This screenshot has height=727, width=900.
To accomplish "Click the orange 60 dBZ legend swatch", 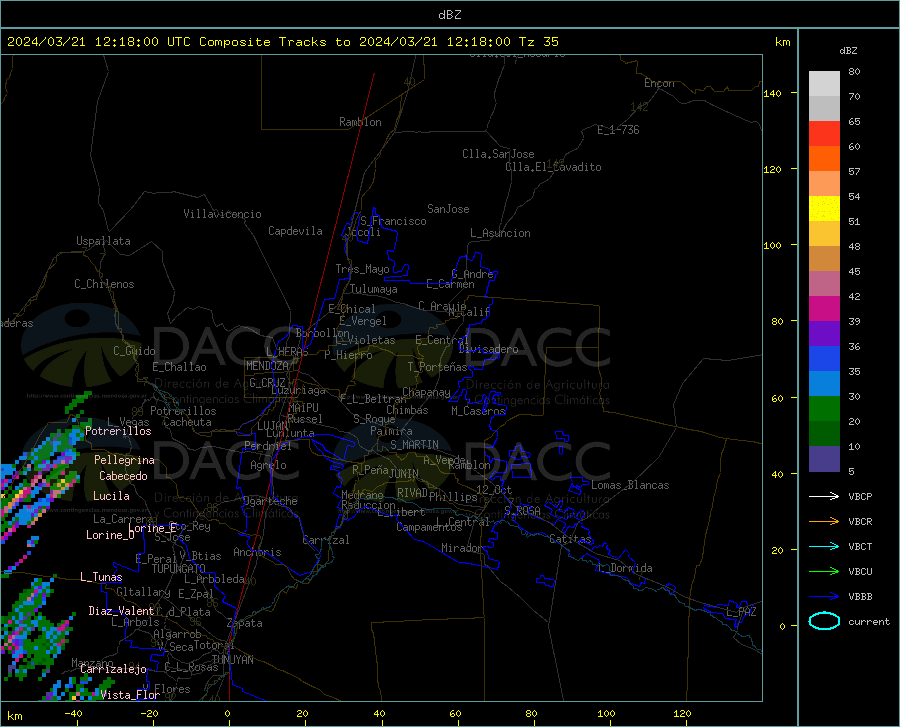I will [x=824, y=158].
